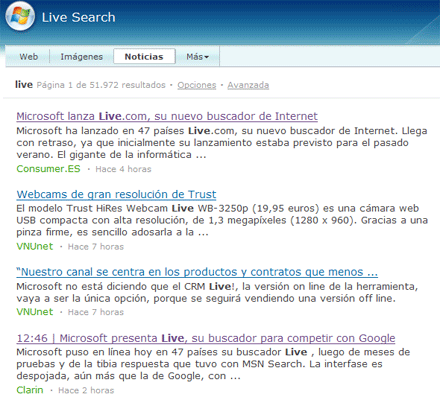
Task: Switch to the Web tab
Action: [x=29, y=56]
